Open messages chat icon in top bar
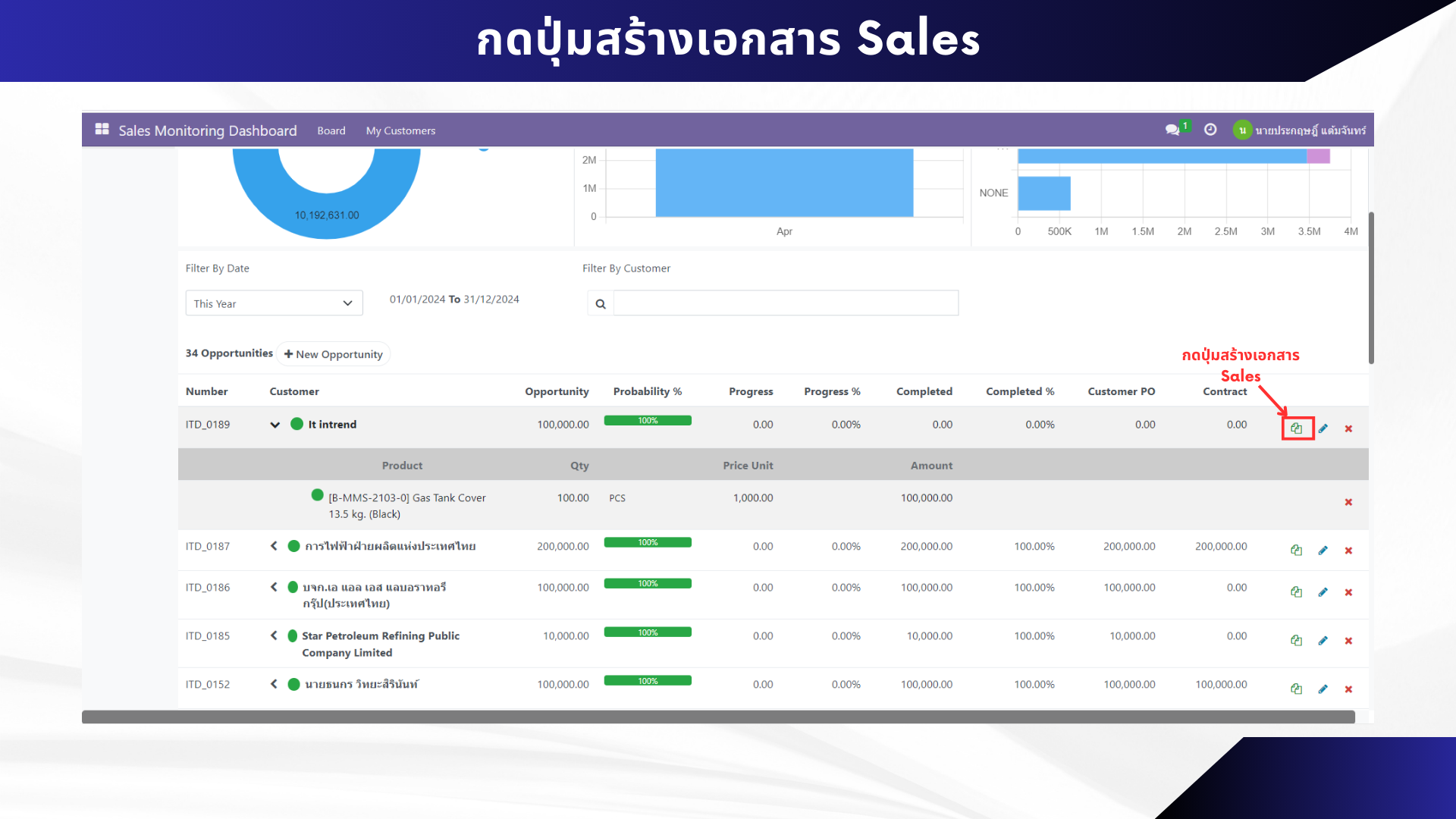 (x=1172, y=130)
